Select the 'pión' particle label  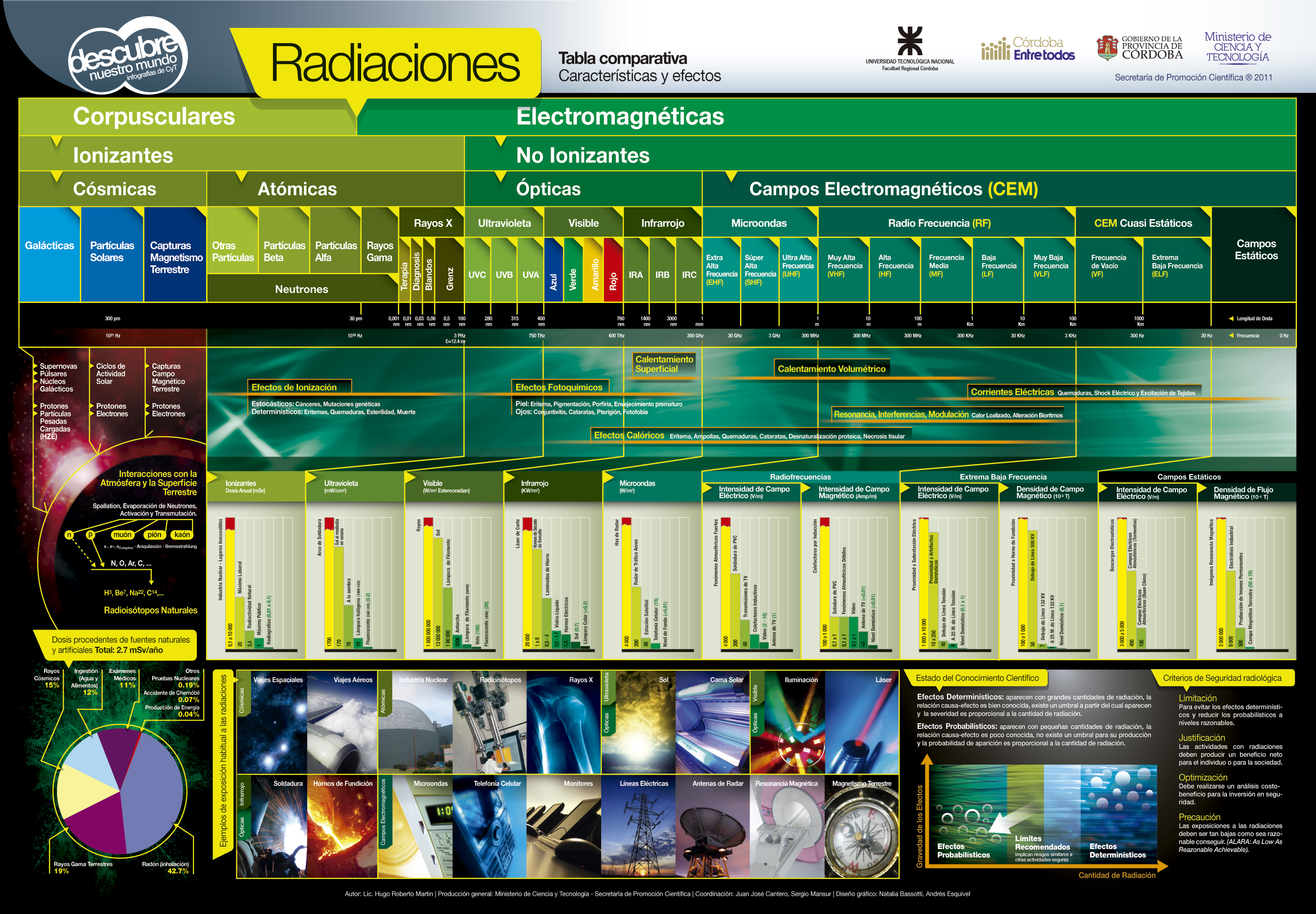[x=154, y=534]
